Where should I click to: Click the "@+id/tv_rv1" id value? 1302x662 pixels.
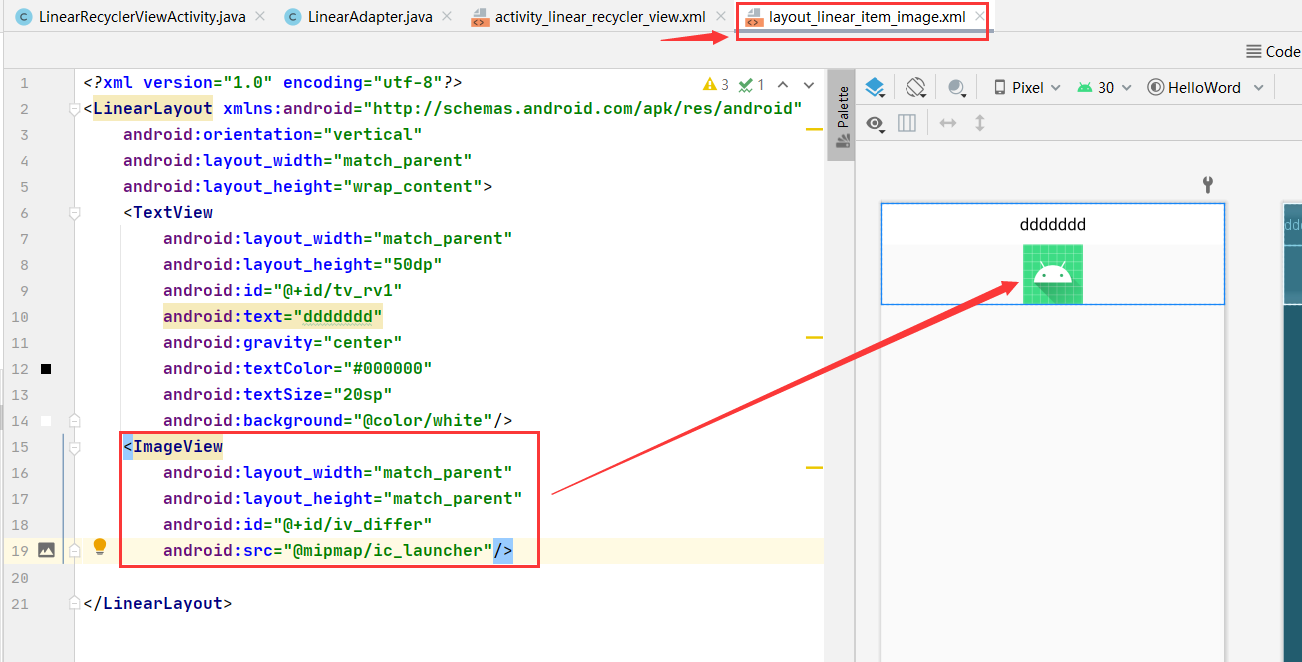pyautogui.click(x=337, y=291)
